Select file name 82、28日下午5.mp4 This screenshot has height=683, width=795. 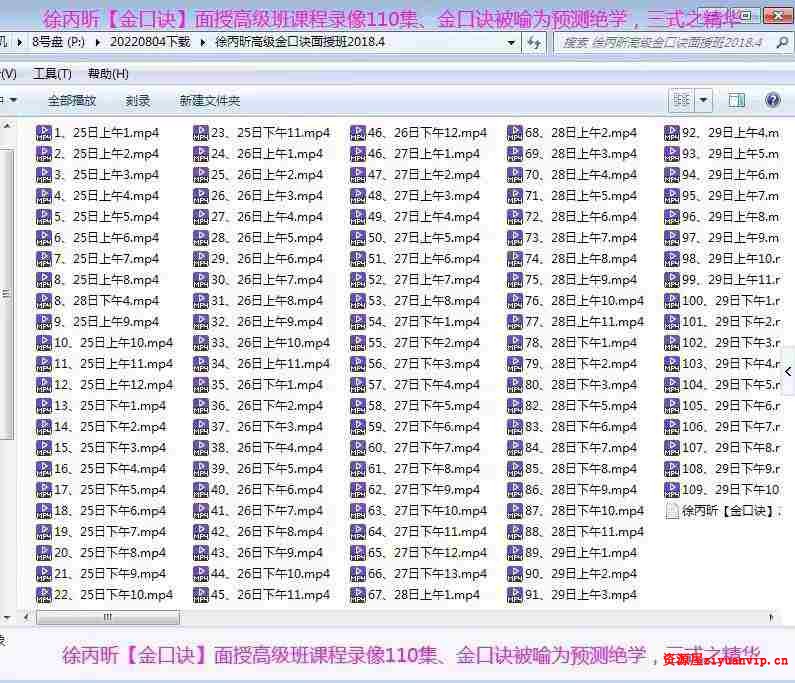[x=582, y=406]
